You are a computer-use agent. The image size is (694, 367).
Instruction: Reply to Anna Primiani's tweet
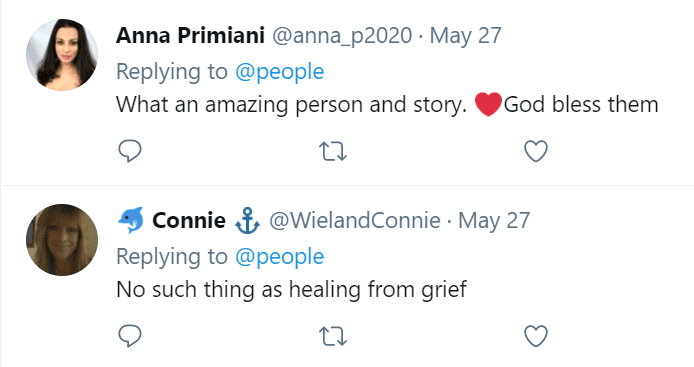click(130, 151)
